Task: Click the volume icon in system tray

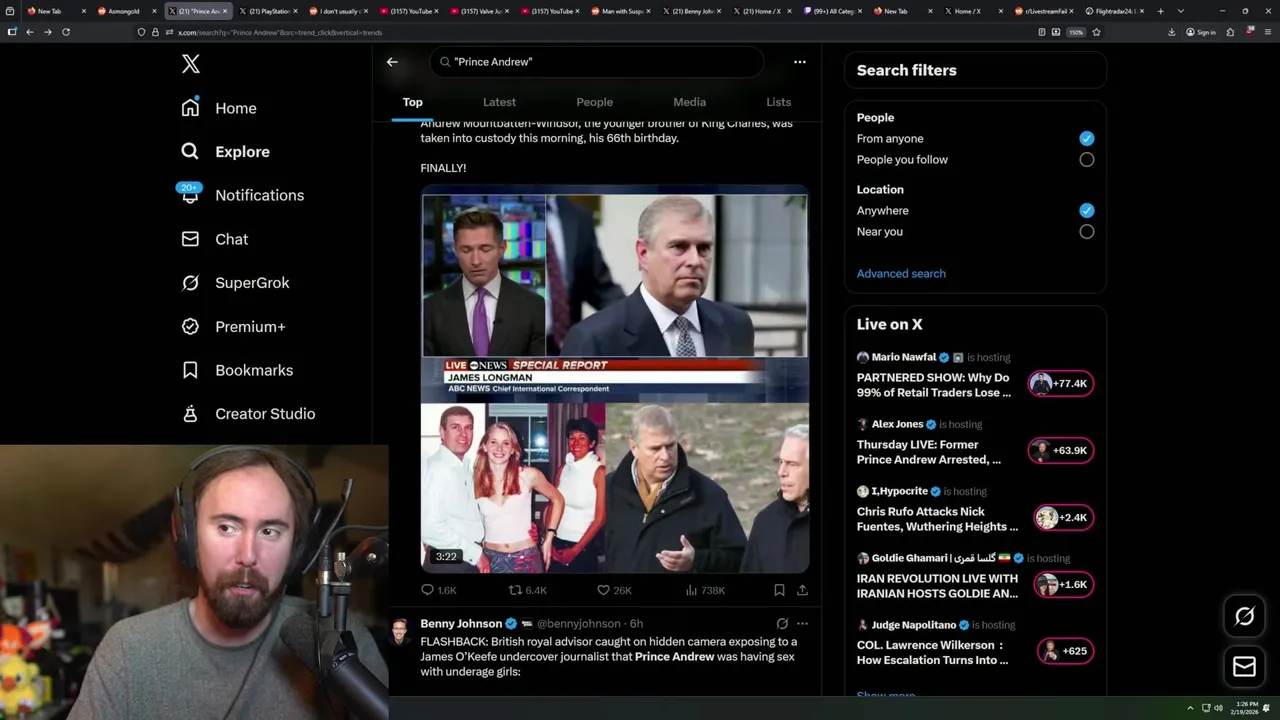Action: point(1218,708)
